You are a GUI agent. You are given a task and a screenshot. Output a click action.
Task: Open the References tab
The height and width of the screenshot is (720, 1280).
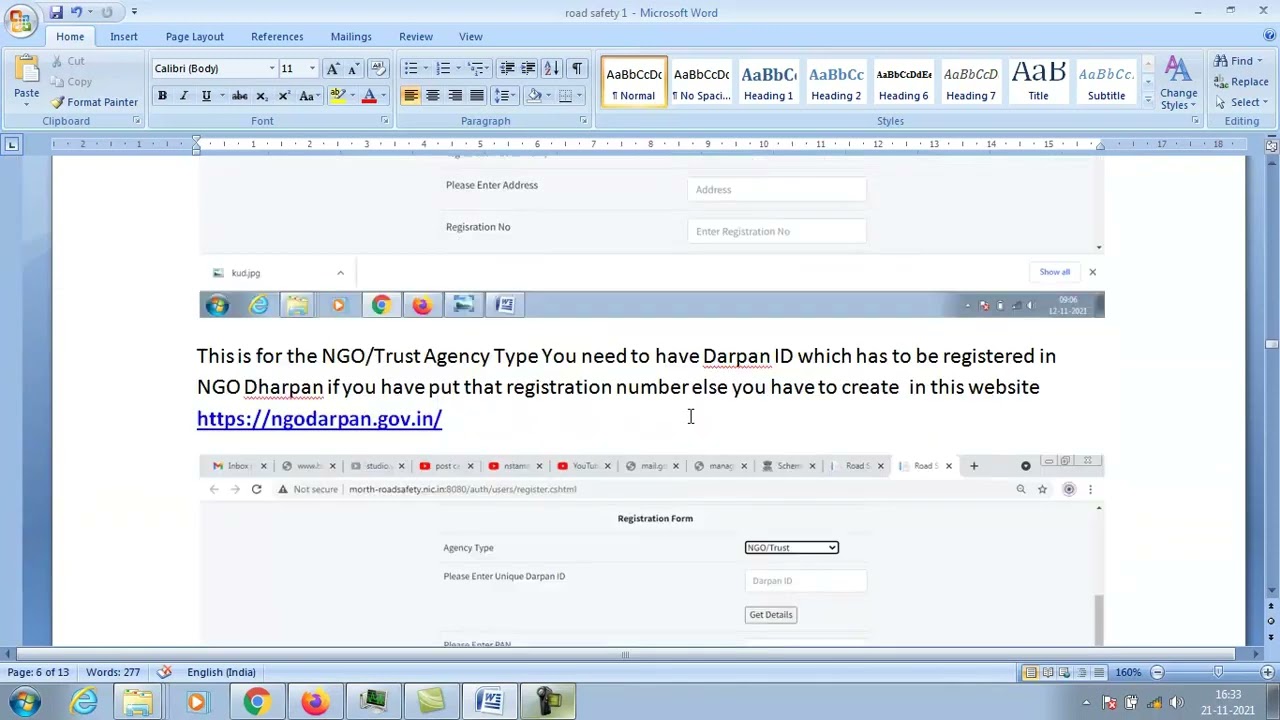pyautogui.click(x=277, y=37)
